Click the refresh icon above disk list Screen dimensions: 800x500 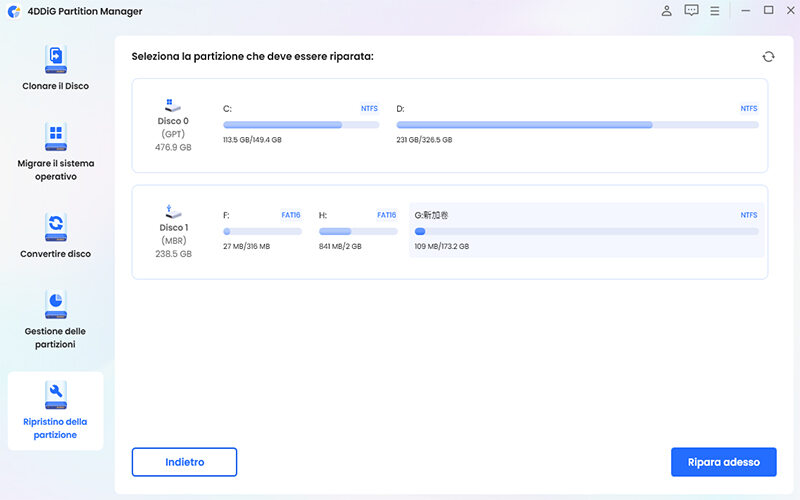click(768, 57)
